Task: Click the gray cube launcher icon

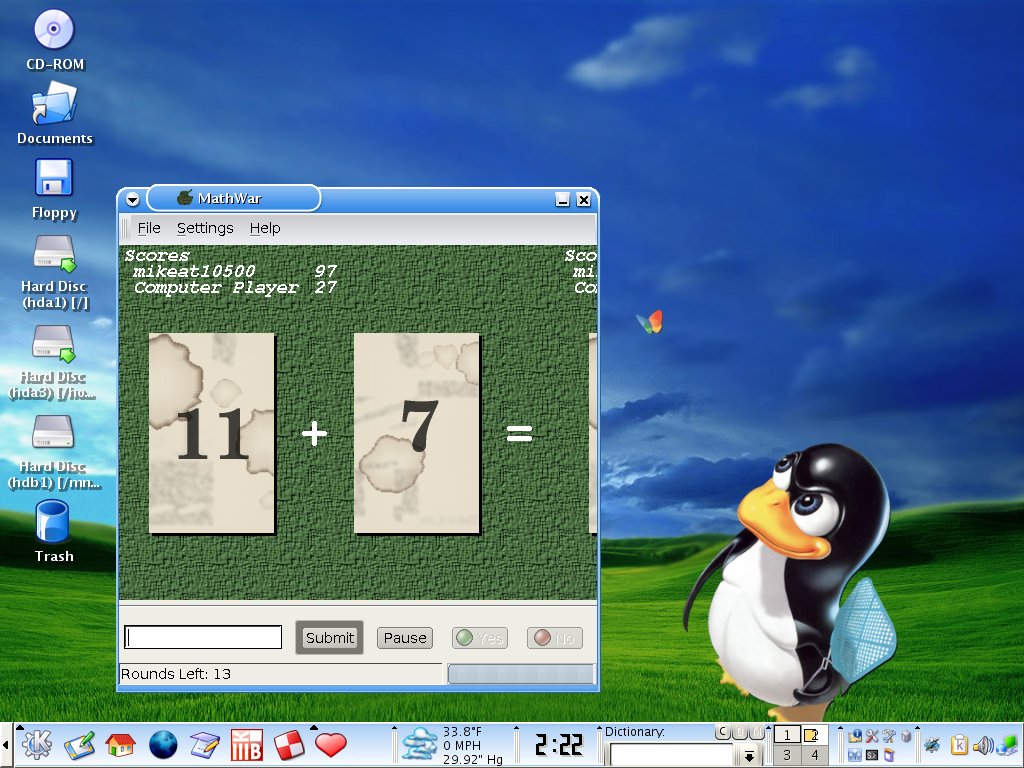Action: click(906, 736)
